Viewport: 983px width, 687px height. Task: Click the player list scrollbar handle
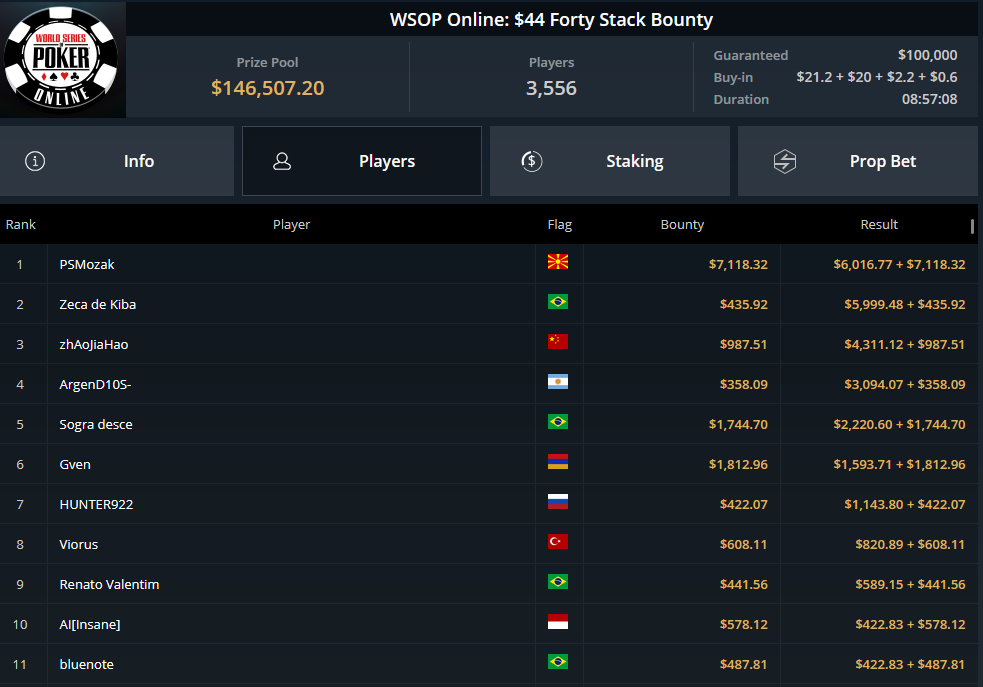(972, 226)
